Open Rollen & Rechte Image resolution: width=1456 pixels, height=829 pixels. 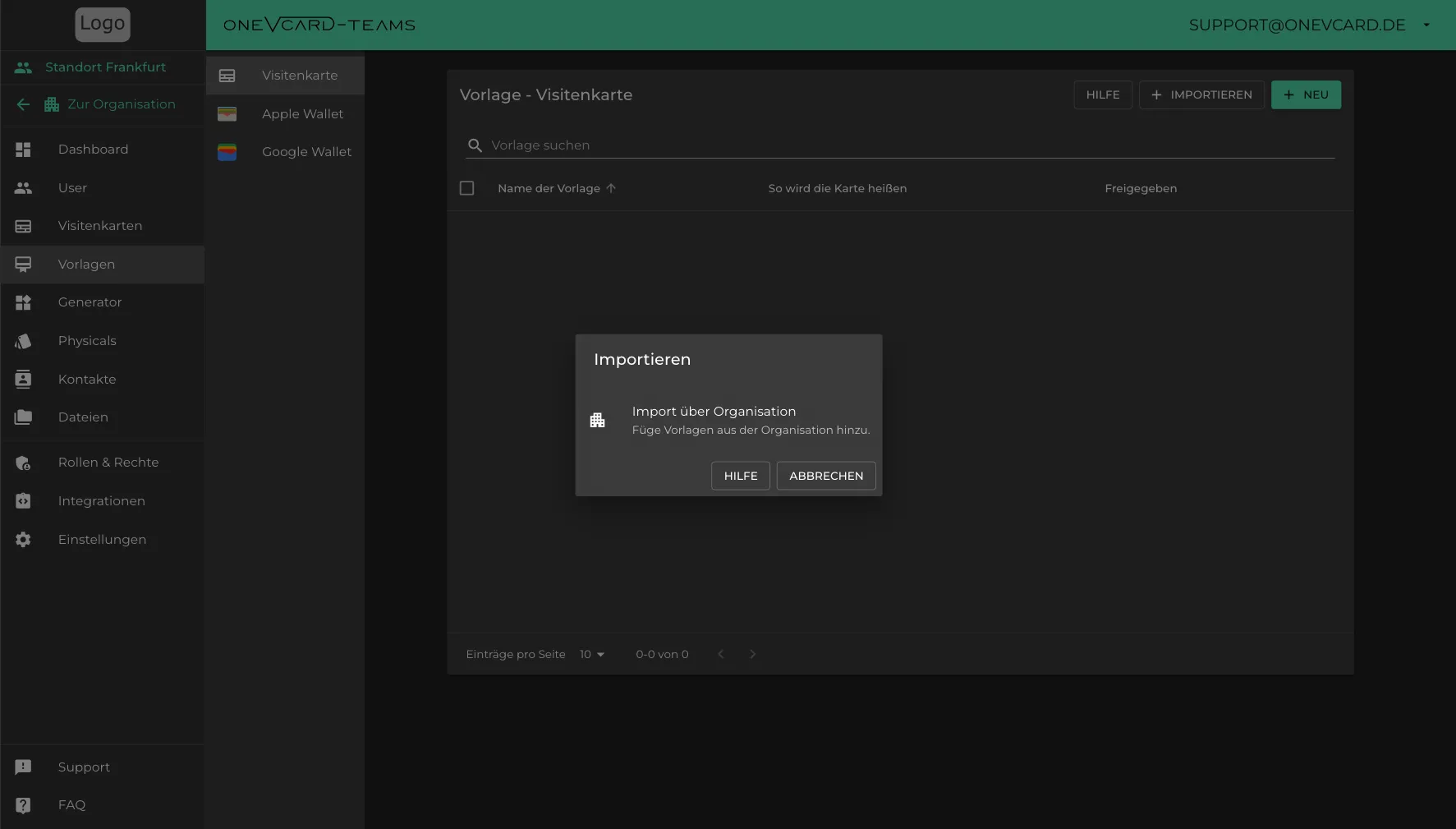coord(103,463)
